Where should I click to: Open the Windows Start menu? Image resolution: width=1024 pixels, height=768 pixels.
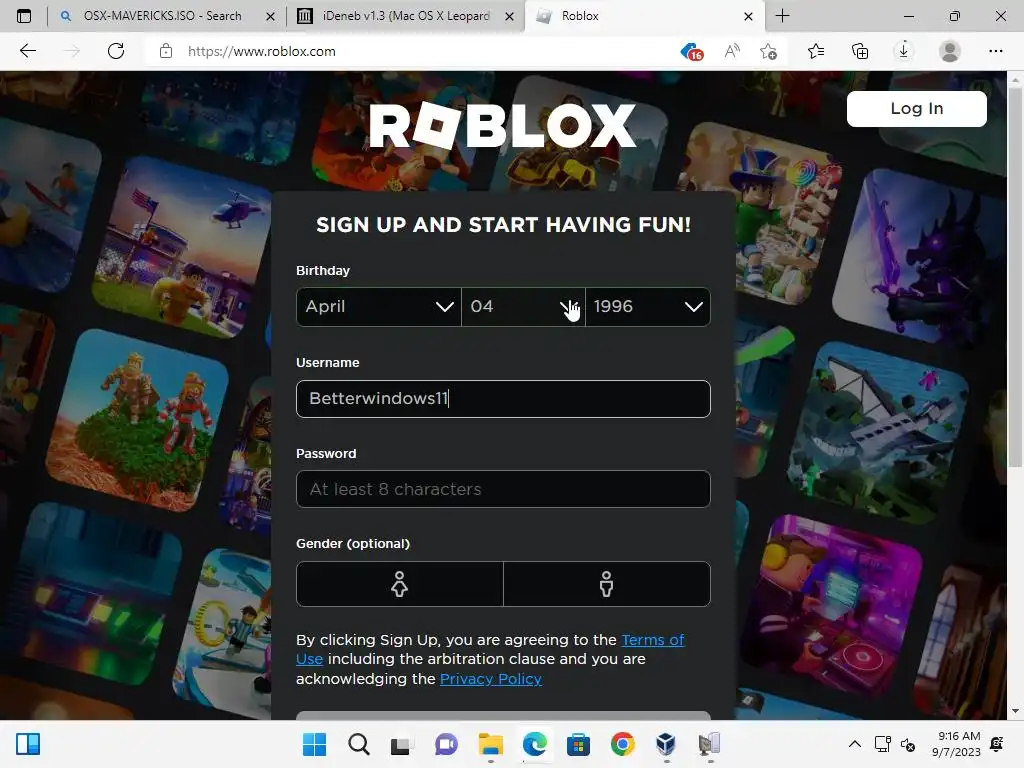[x=315, y=744]
